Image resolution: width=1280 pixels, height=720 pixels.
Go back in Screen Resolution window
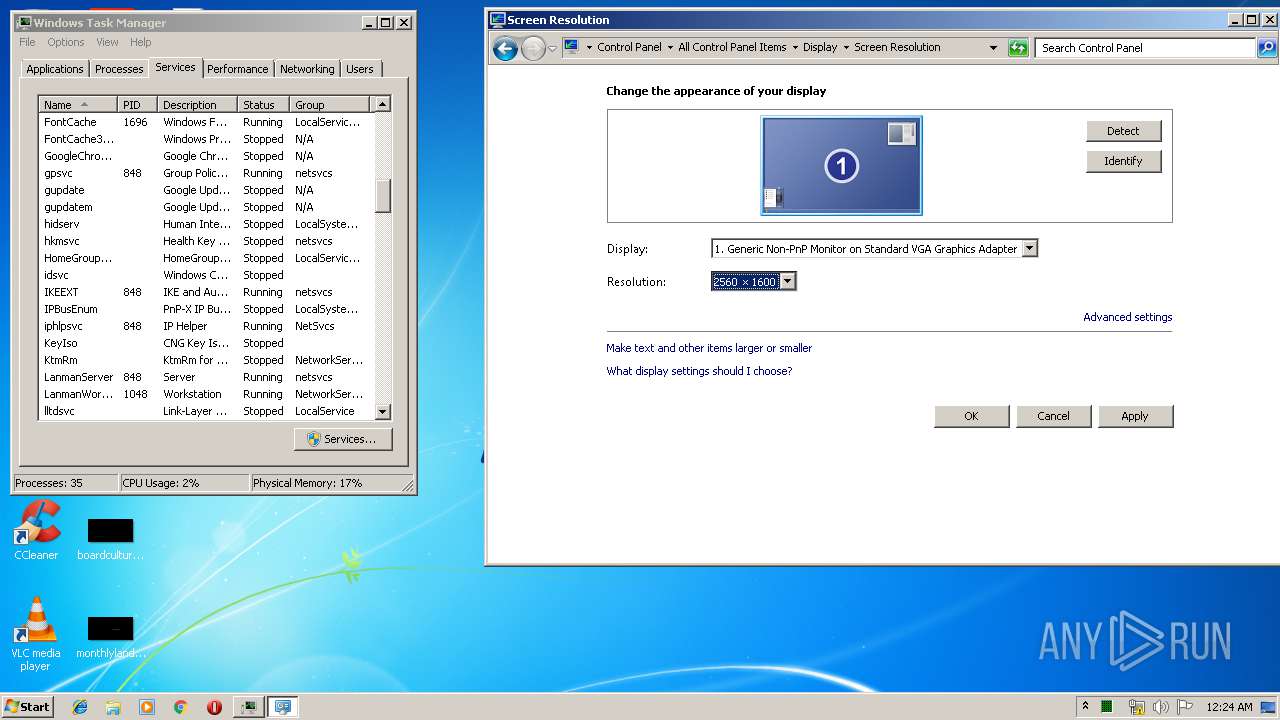(x=506, y=48)
